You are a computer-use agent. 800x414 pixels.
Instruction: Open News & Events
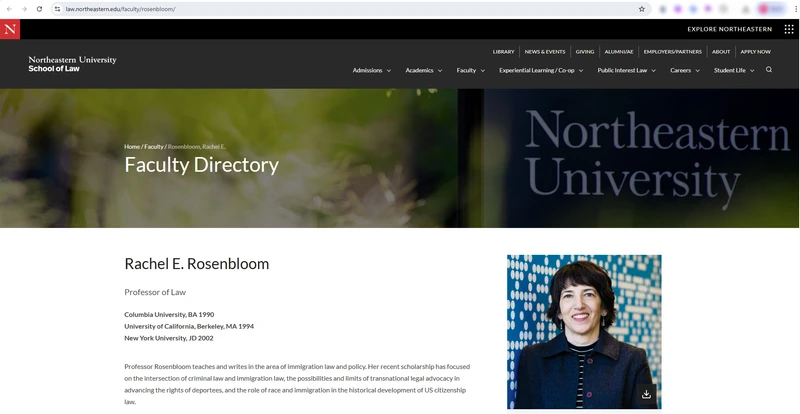(x=545, y=52)
